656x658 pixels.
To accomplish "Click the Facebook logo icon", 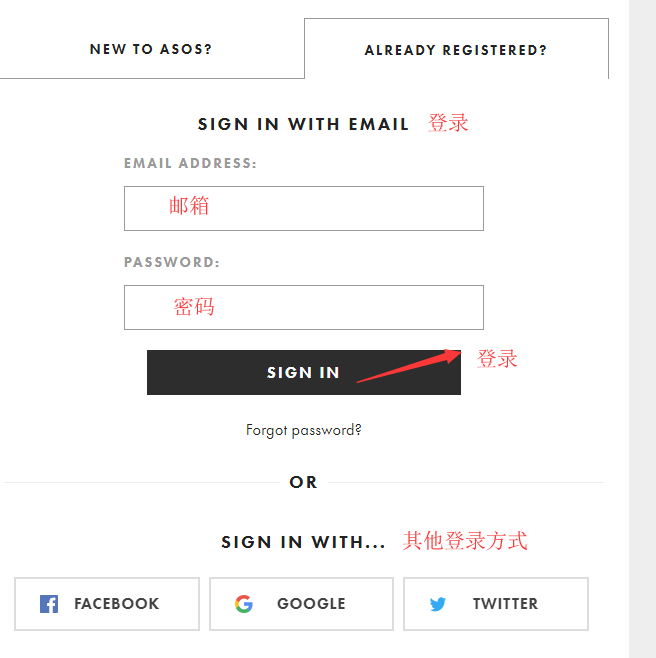I will tap(49, 604).
